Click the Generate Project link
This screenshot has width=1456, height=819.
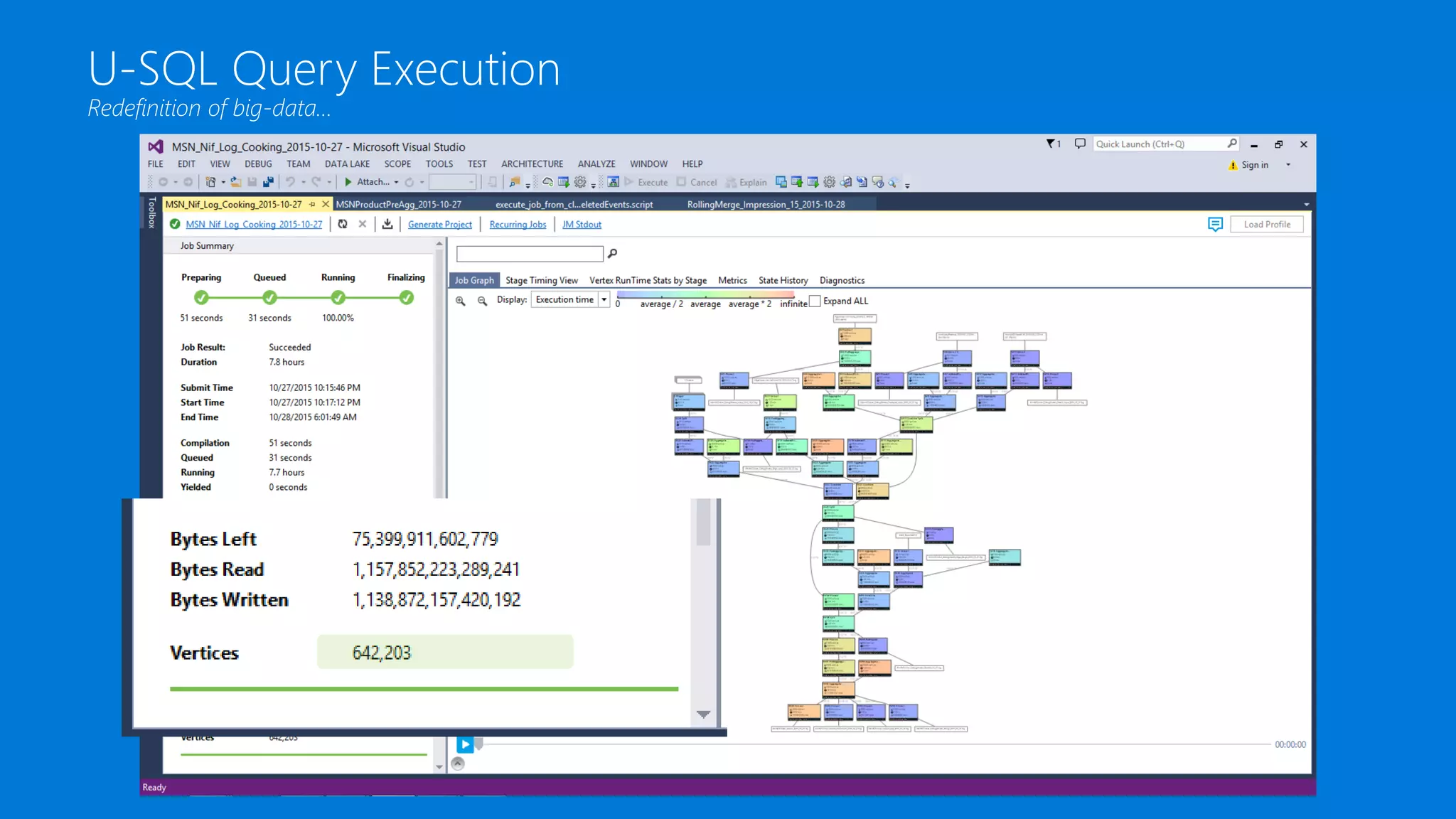(439, 225)
